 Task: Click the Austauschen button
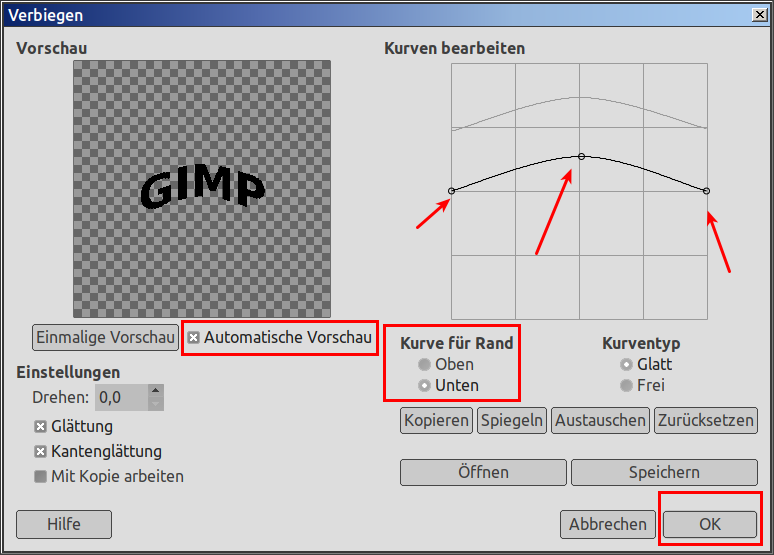[600, 420]
